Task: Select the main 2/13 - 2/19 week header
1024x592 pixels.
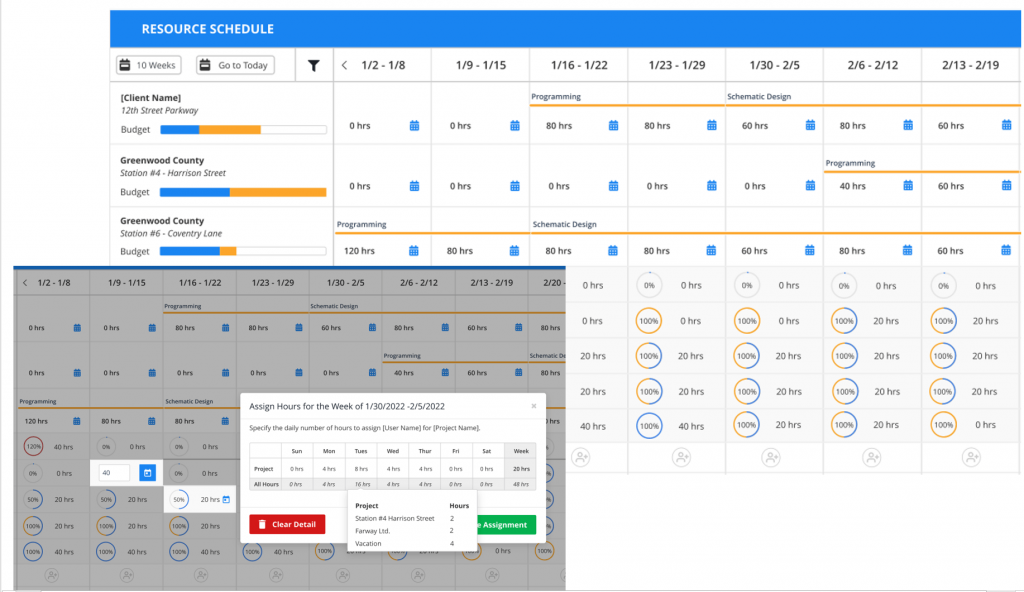Action: (970, 65)
